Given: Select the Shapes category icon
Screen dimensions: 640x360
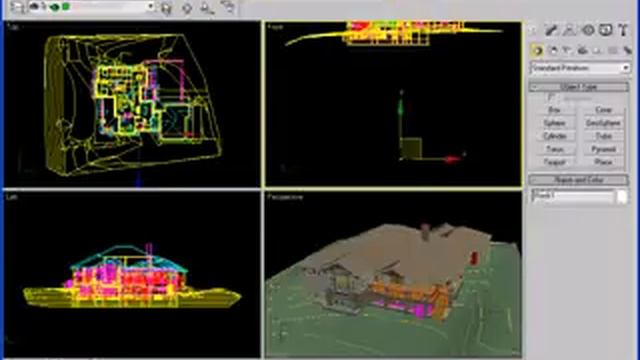Looking at the screenshot, I should (553, 50).
